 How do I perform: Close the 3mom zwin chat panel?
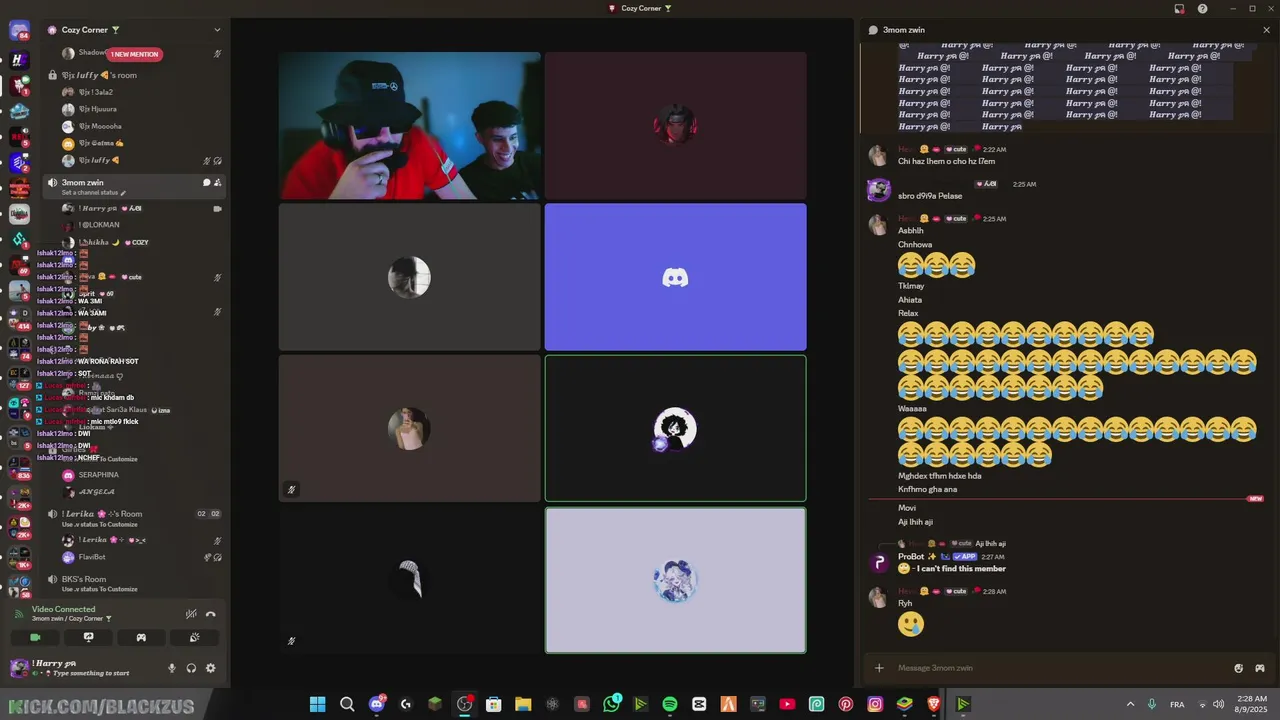(x=1266, y=30)
